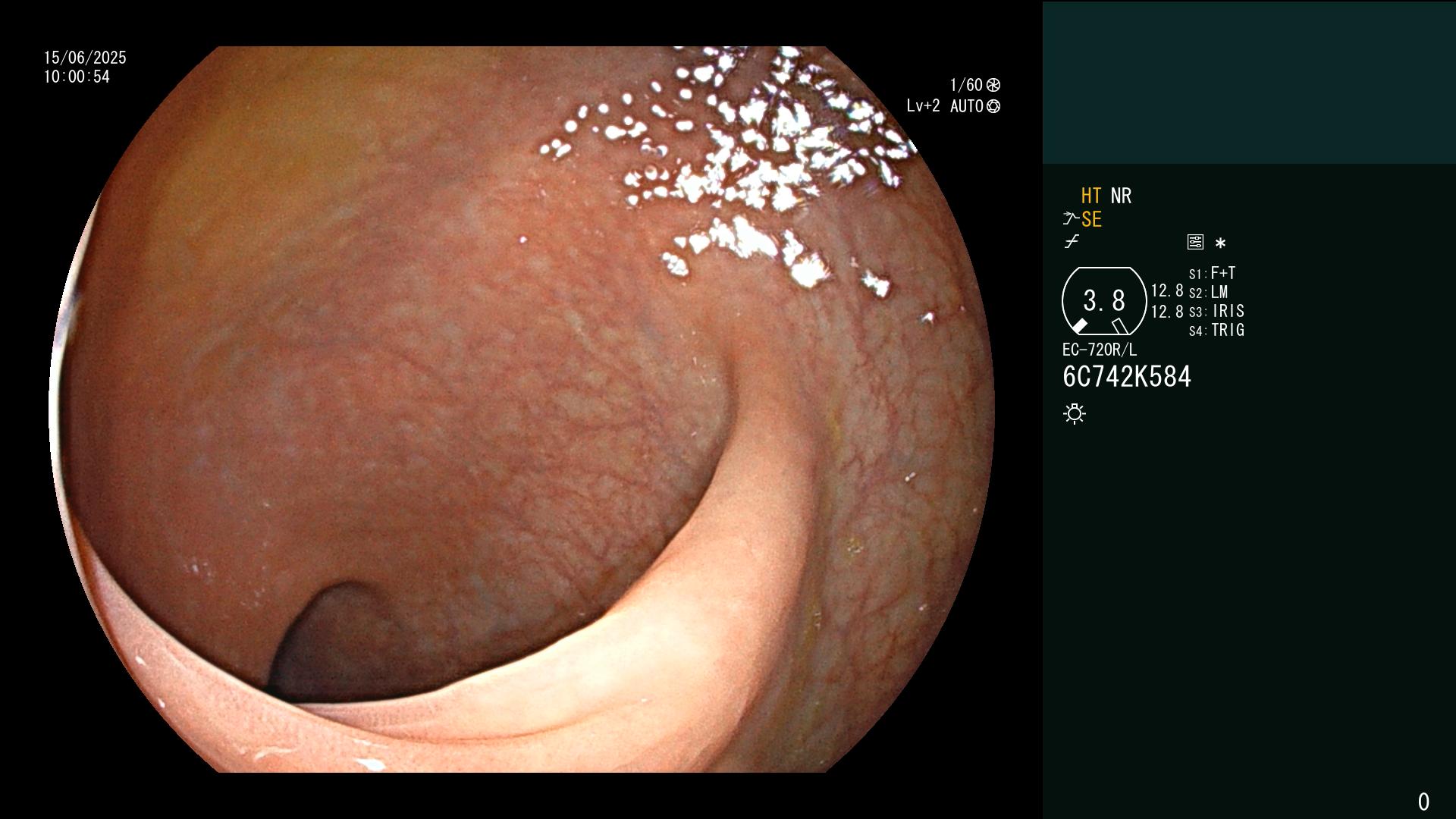Screen dimensions: 1456x819
Task: Click the time 10:00:54
Action: 77,77
